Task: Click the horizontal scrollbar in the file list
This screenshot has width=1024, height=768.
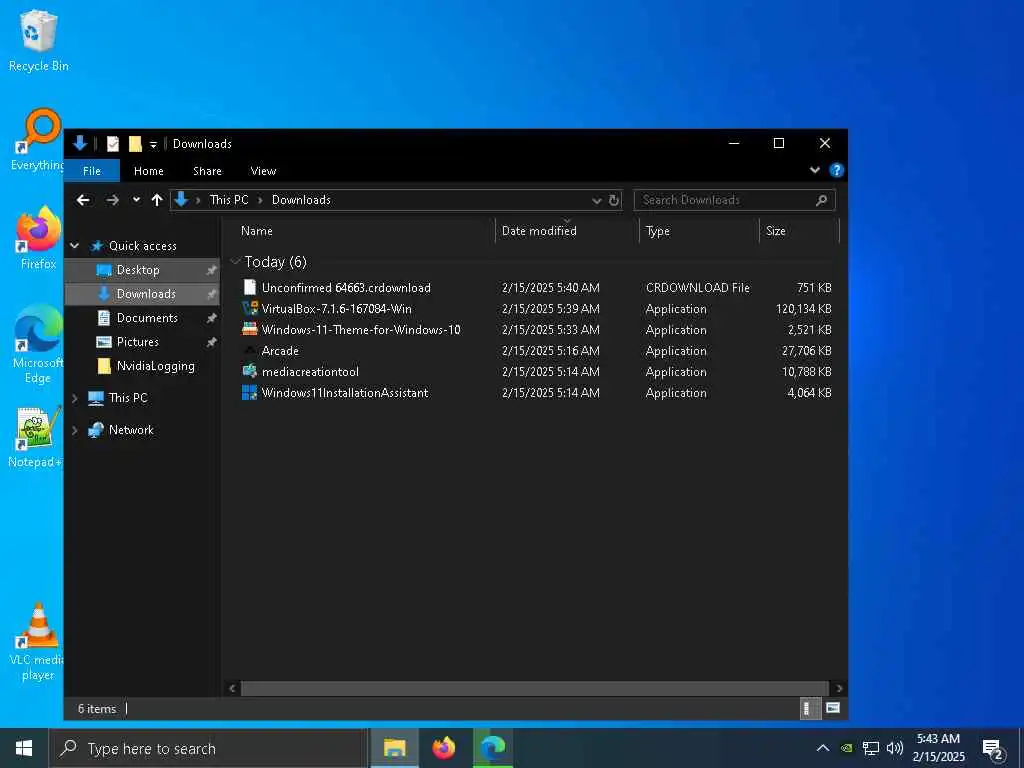Action: [534, 688]
